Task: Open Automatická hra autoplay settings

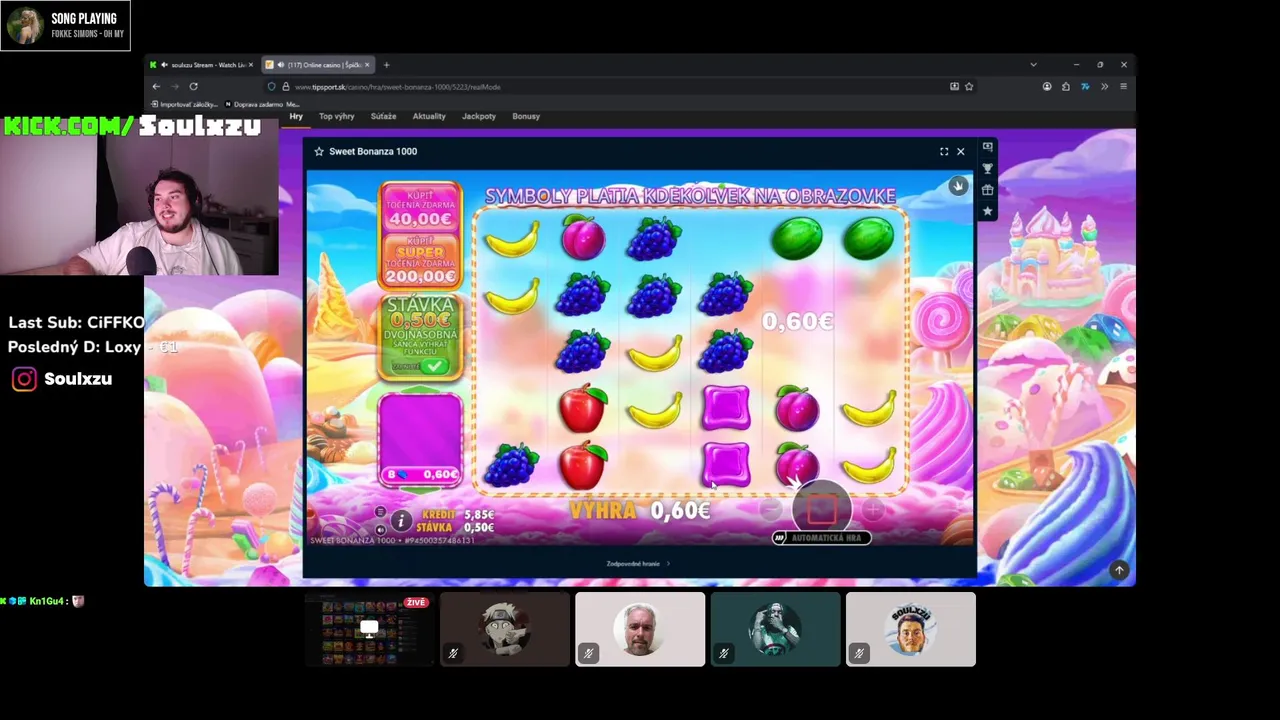Action: point(822,538)
